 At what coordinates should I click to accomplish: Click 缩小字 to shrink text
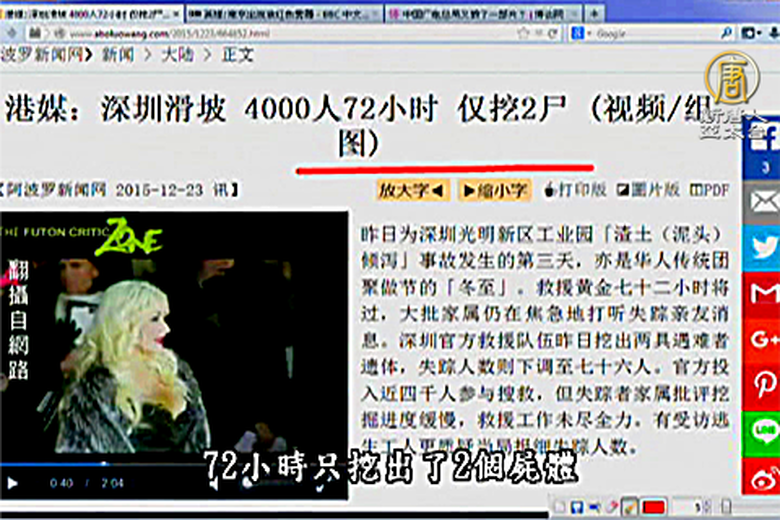[x=494, y=190]
